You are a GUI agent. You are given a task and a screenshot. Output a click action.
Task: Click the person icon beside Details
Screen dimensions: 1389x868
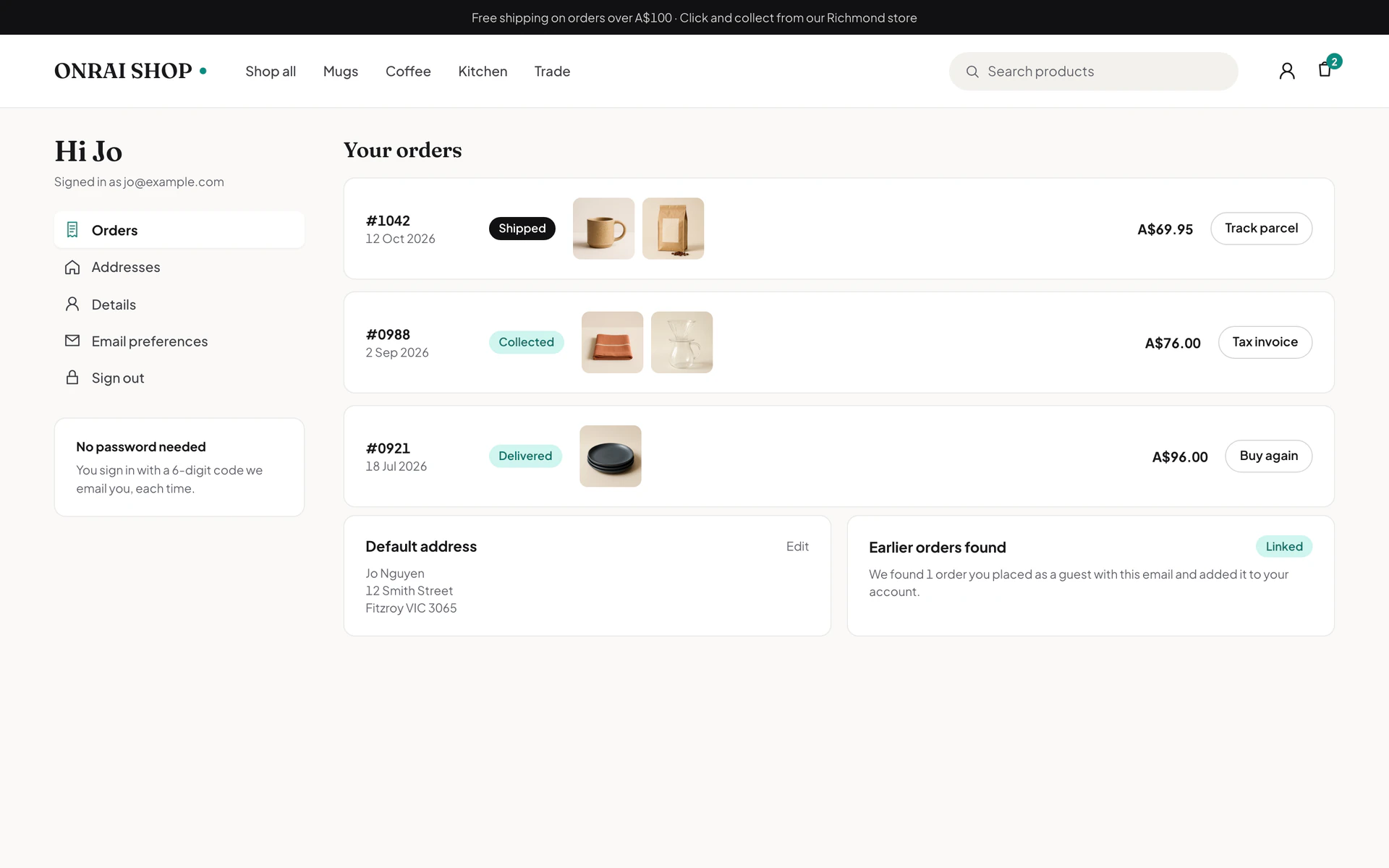tap(72, 304)
